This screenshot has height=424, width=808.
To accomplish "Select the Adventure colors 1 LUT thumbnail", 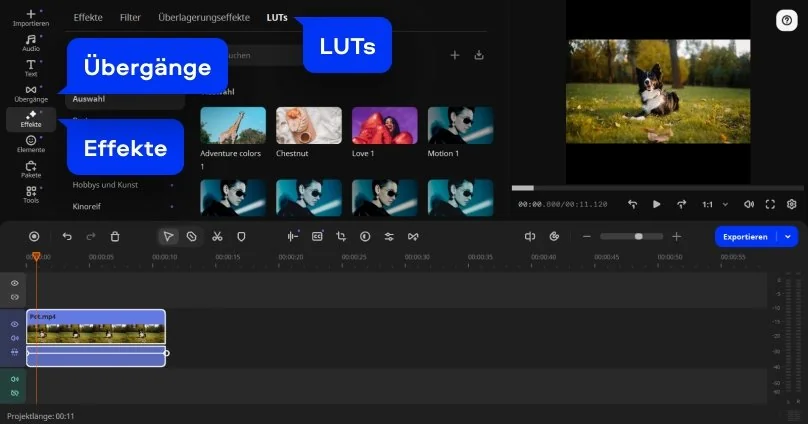I will pos(233,125).
